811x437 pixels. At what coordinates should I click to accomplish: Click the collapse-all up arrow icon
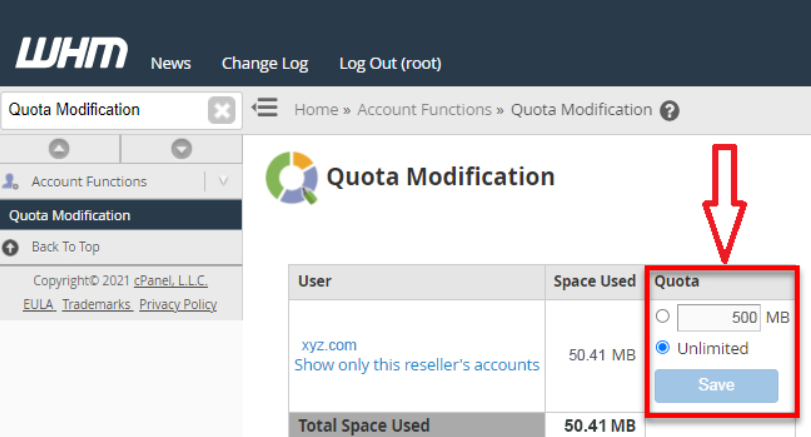tap(59, 148)
